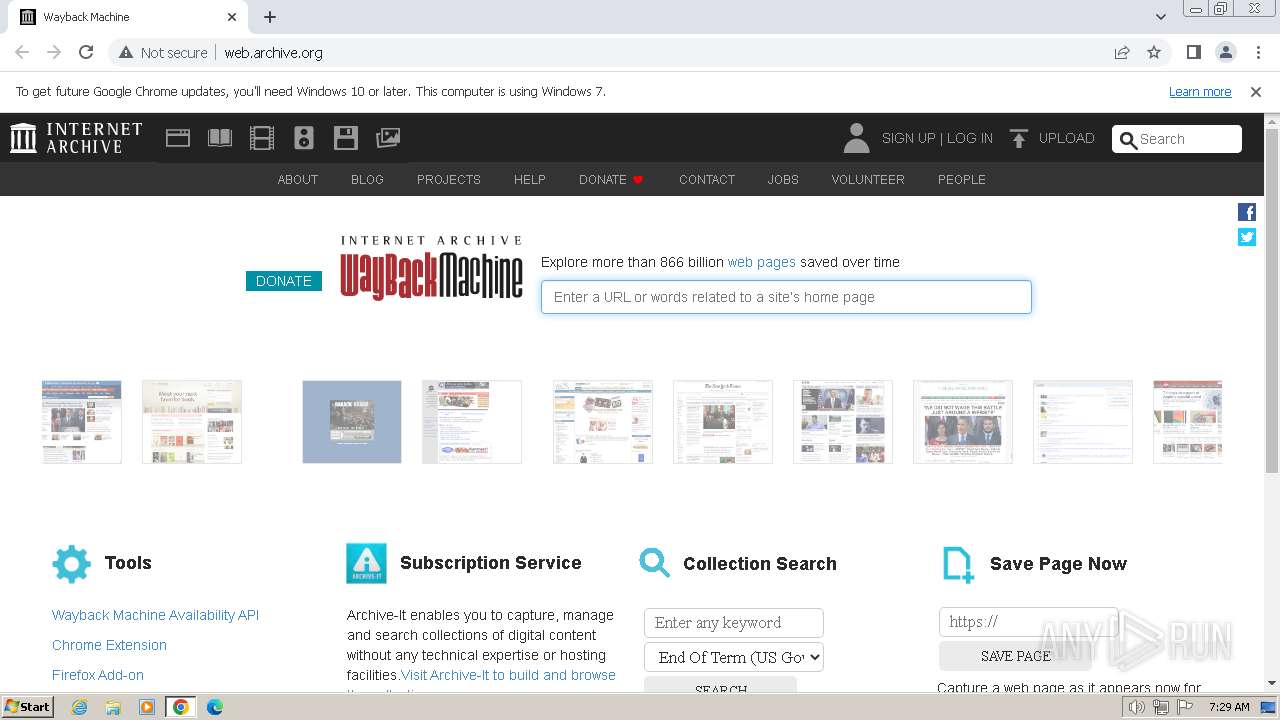This screenshot has width=1280, height=720.
Task: Open the PROJECTS menu item
Action: [x=449, y=180]
